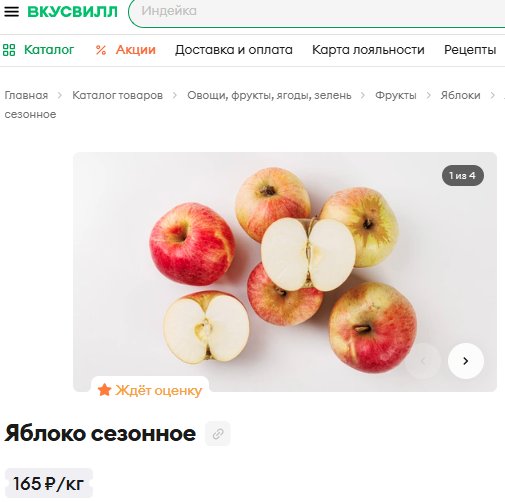Image resolution: width=505 pixels, height=502 pixels.
Task: Open the Каталог menu
Action: tap(49, 50)
